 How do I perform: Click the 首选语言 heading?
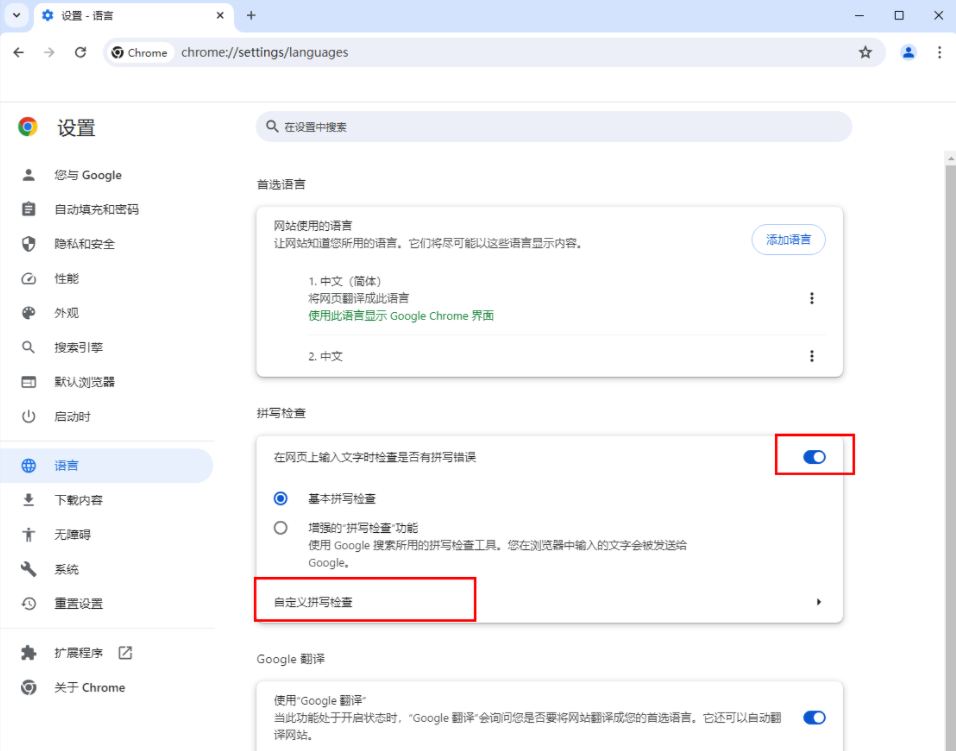pyautogui.click(x=281, y=184)
